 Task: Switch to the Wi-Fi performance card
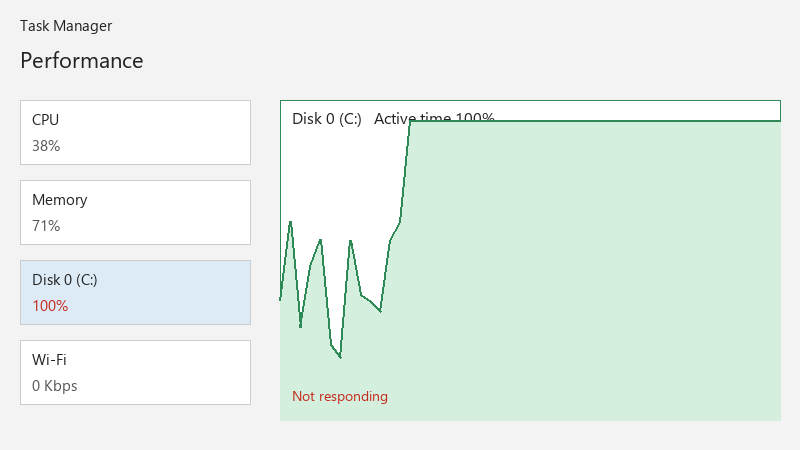point(135,372)
